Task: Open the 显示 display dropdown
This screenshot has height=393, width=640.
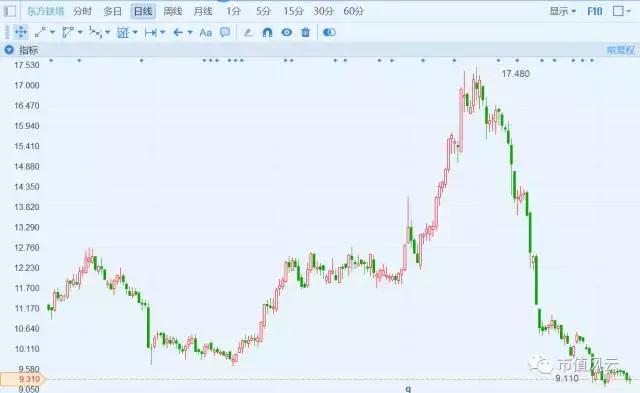Action: point(562,11)
